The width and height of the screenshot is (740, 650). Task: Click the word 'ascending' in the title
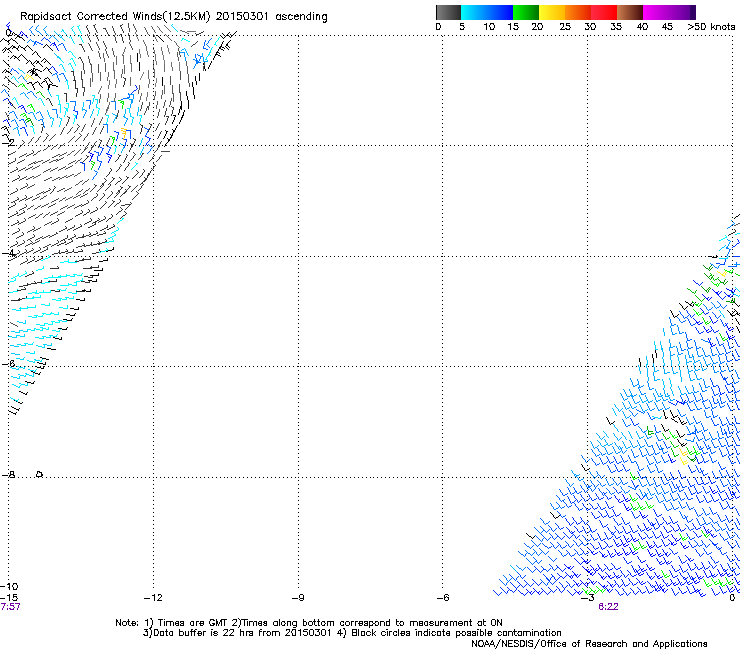coord(301,17)
